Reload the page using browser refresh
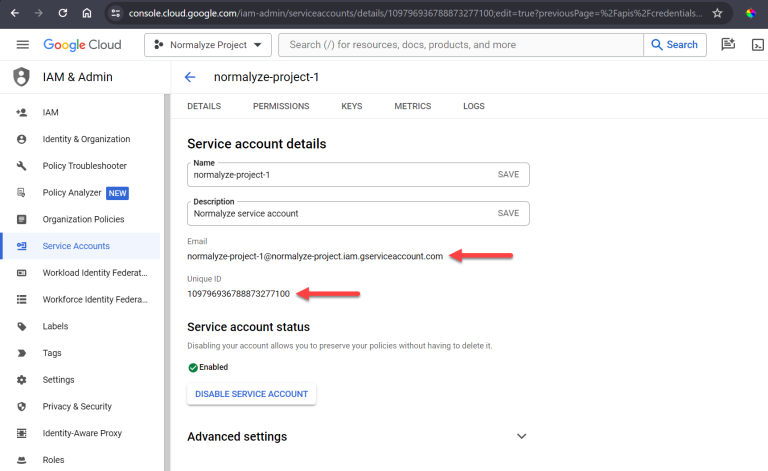The image size is (768, 471). [x=62, y=14]
